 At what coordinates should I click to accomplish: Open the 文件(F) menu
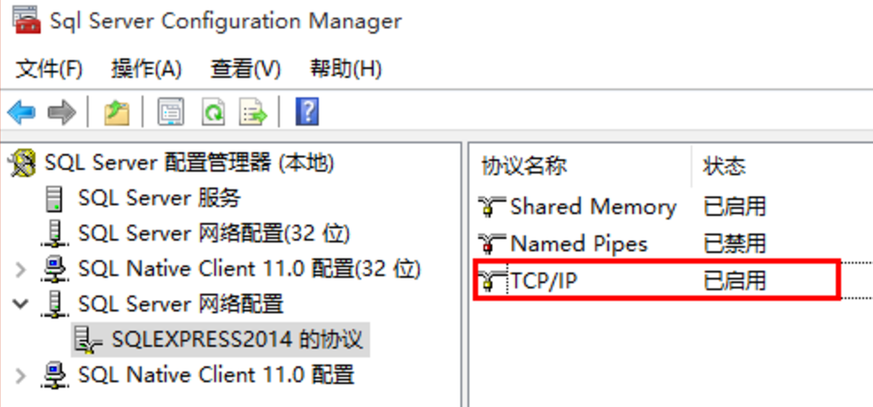click(x=49, y=70)
